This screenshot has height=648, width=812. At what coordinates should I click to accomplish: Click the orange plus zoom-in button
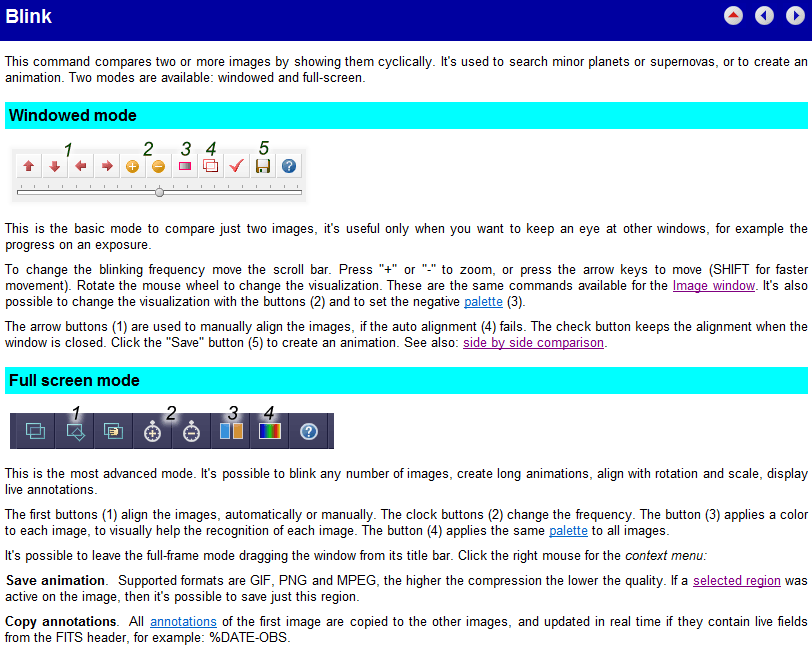coord(133,166)
